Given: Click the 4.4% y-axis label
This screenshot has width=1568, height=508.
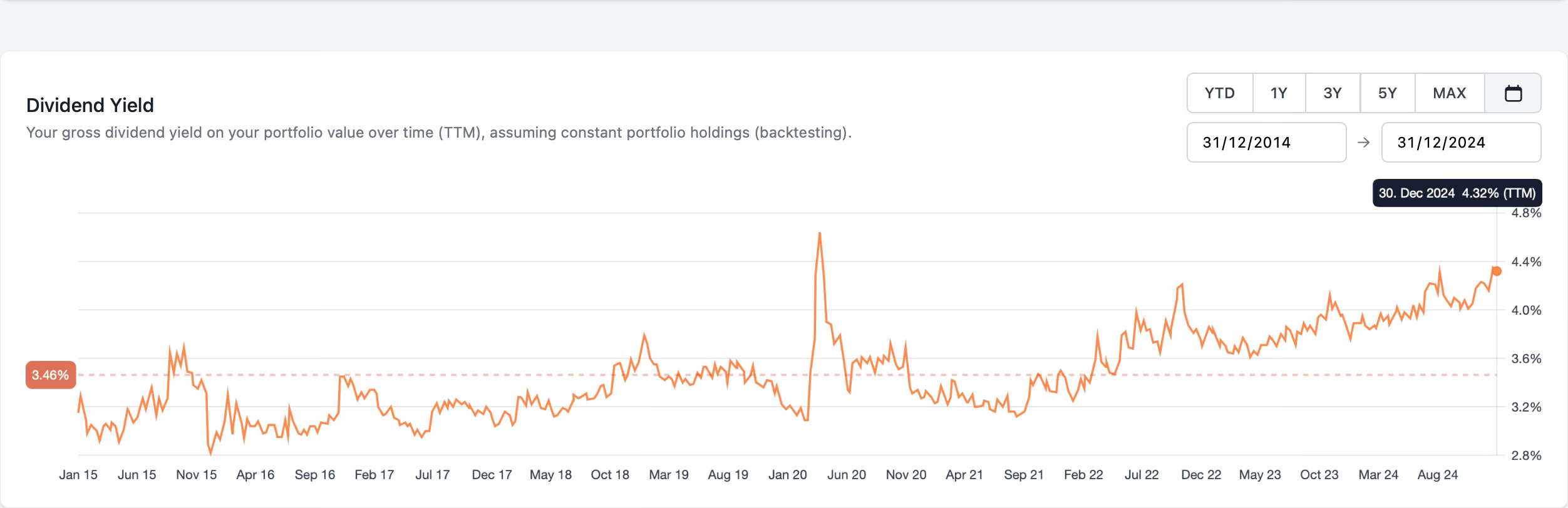Looking at the screenshot, I should (x=1526, y=262).
